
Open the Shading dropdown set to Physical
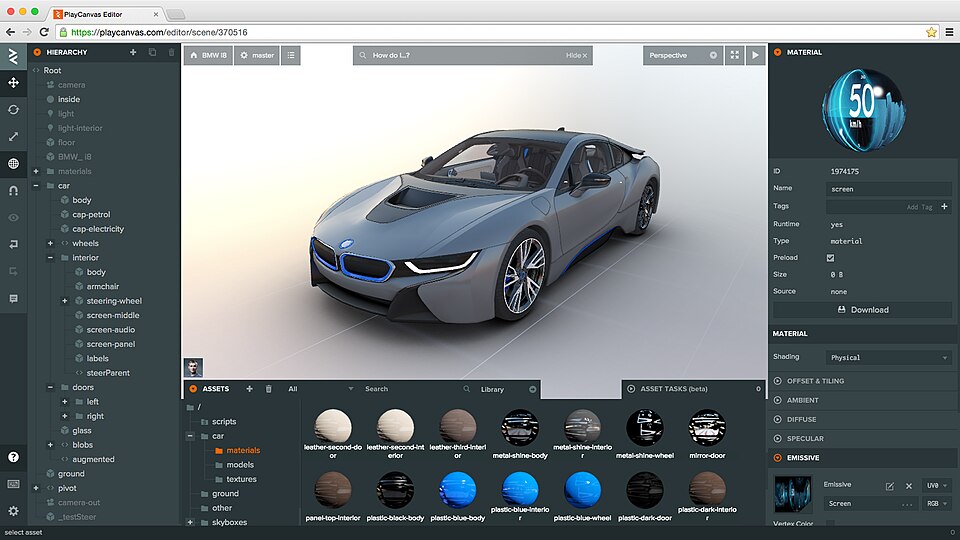click(x=889, y=357)
